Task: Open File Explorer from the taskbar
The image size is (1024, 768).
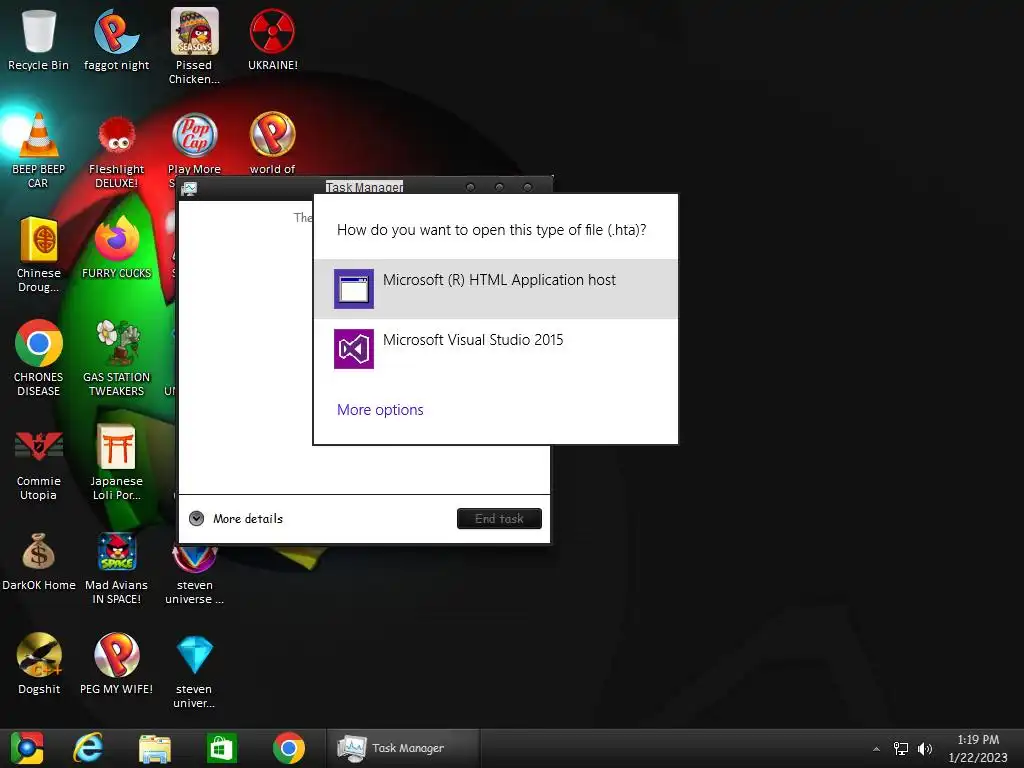Action: click(x=155, y=748)
